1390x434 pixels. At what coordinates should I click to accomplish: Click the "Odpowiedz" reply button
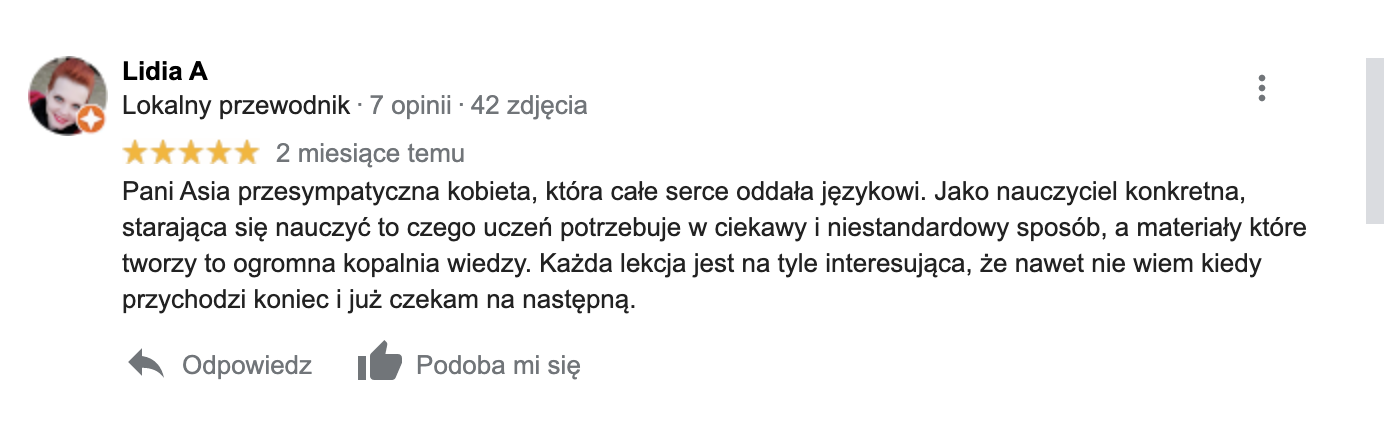246,365
